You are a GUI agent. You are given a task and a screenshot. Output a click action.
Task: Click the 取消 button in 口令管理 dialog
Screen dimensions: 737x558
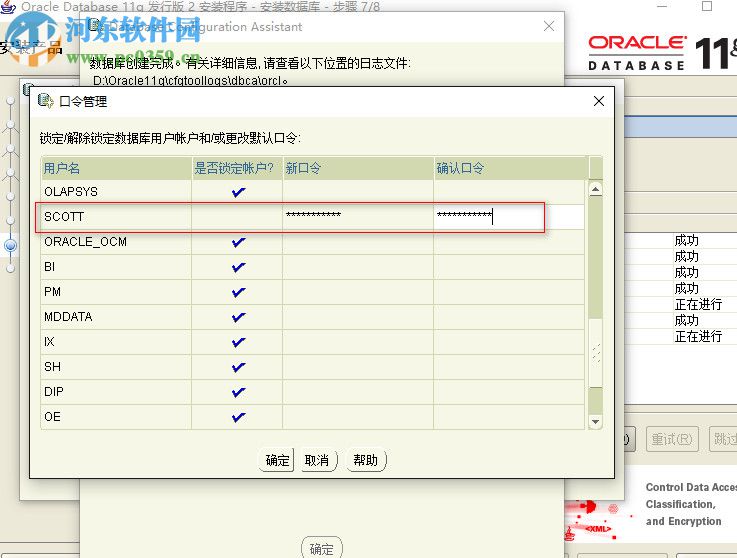coord(318,460)
